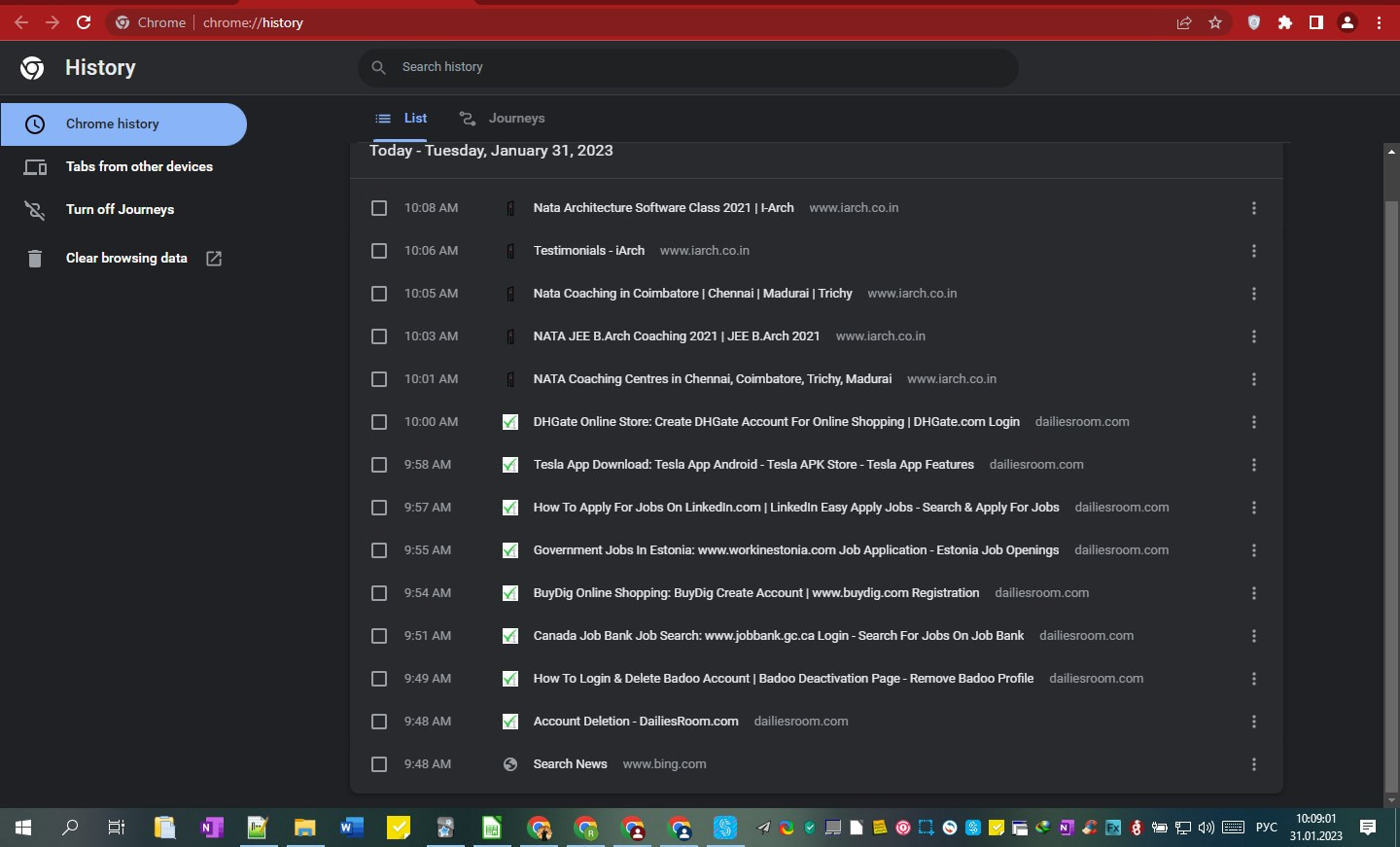
Task: Open File Explorer from the taskbar
Action: 304,828
